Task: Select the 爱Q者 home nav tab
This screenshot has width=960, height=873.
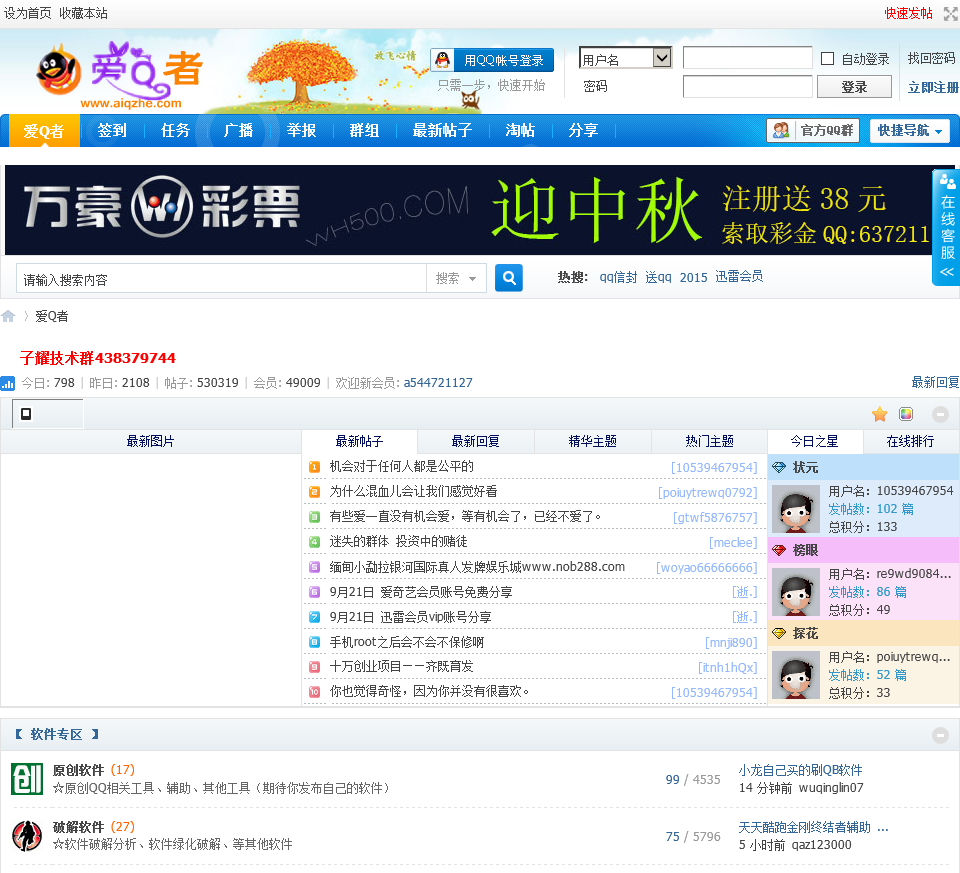Action: 44,130
